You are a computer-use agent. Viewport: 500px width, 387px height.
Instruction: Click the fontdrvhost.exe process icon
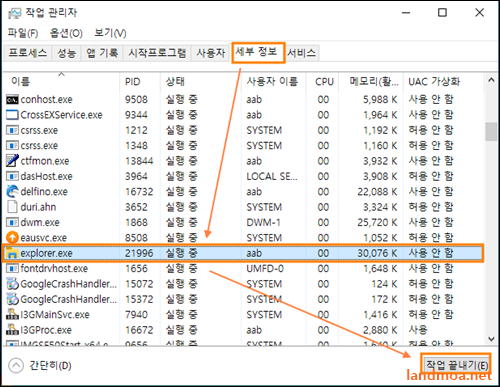coord(12,268)
